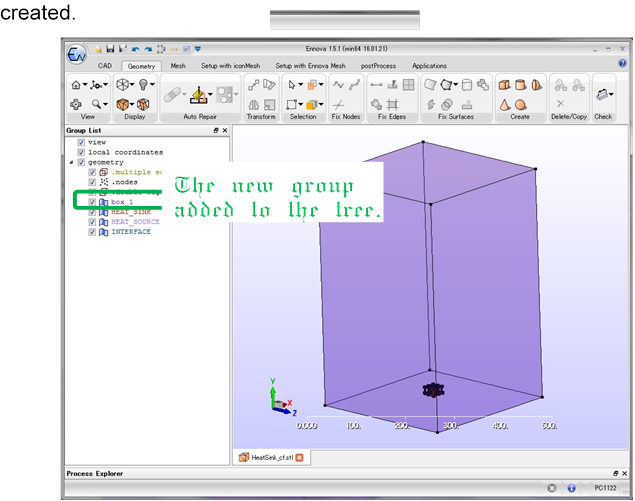
Task: Collapse the geometry tree node
Action: point(70,162)
